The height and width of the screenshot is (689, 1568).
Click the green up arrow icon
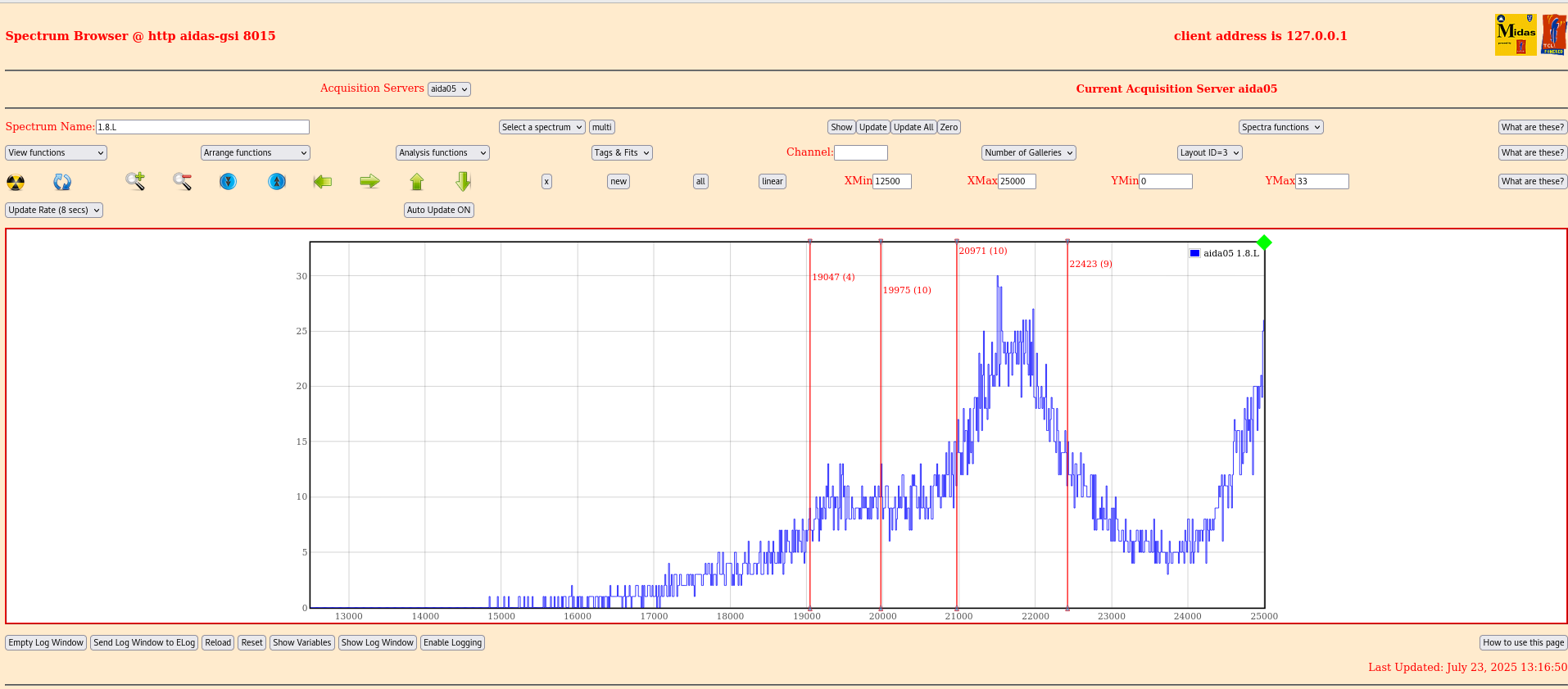(x=417, y=181)
